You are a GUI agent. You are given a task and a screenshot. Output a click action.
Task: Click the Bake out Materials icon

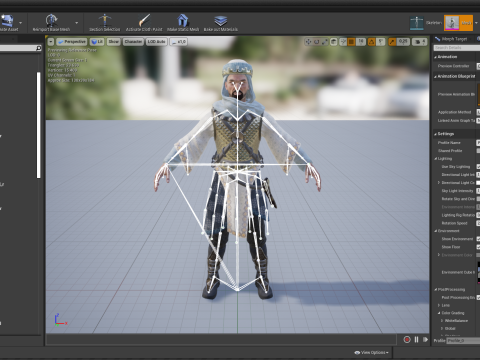(x=221, y=20)
